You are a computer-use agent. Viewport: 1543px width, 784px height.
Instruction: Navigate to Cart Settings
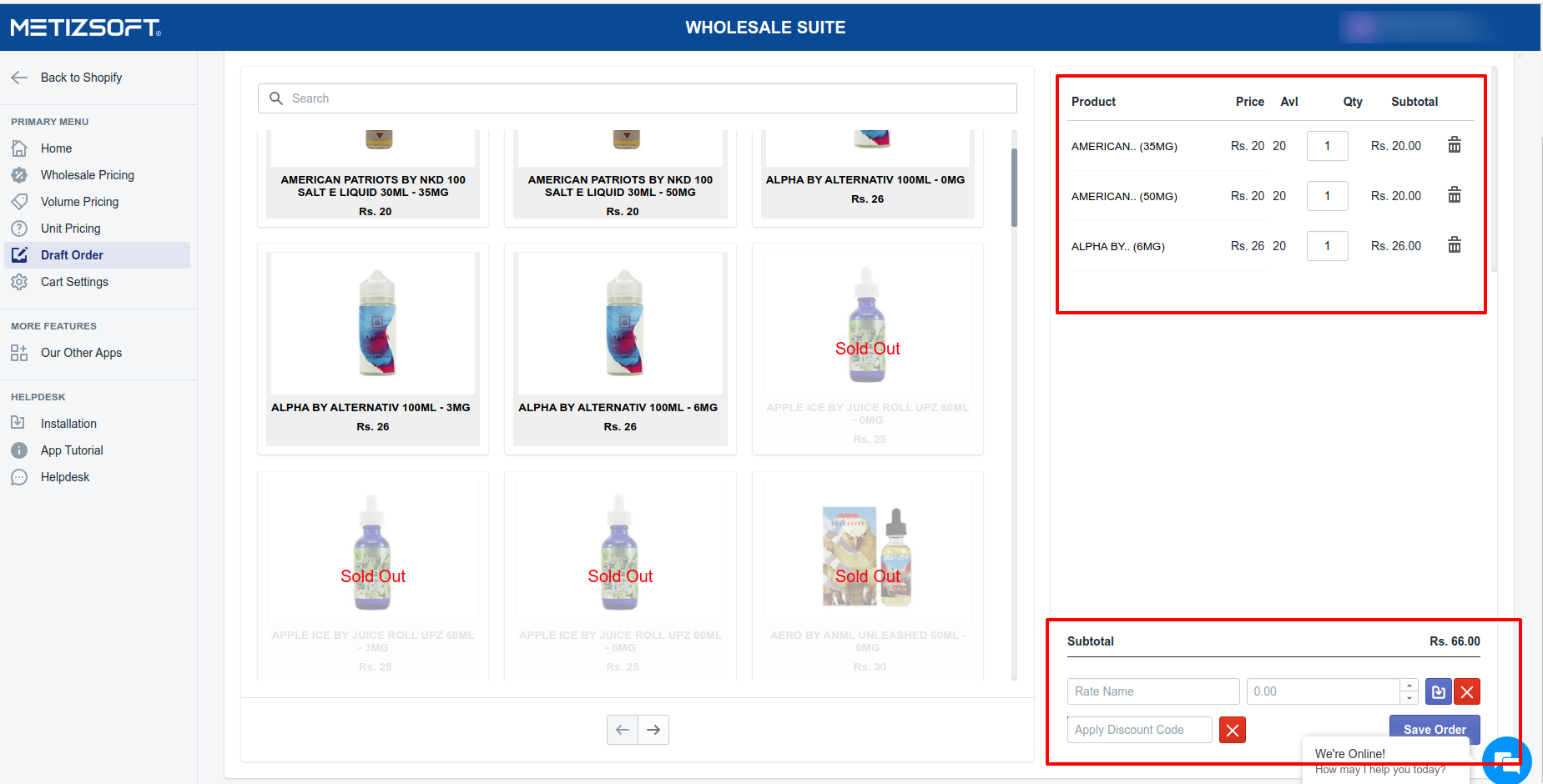coord(74,282)
